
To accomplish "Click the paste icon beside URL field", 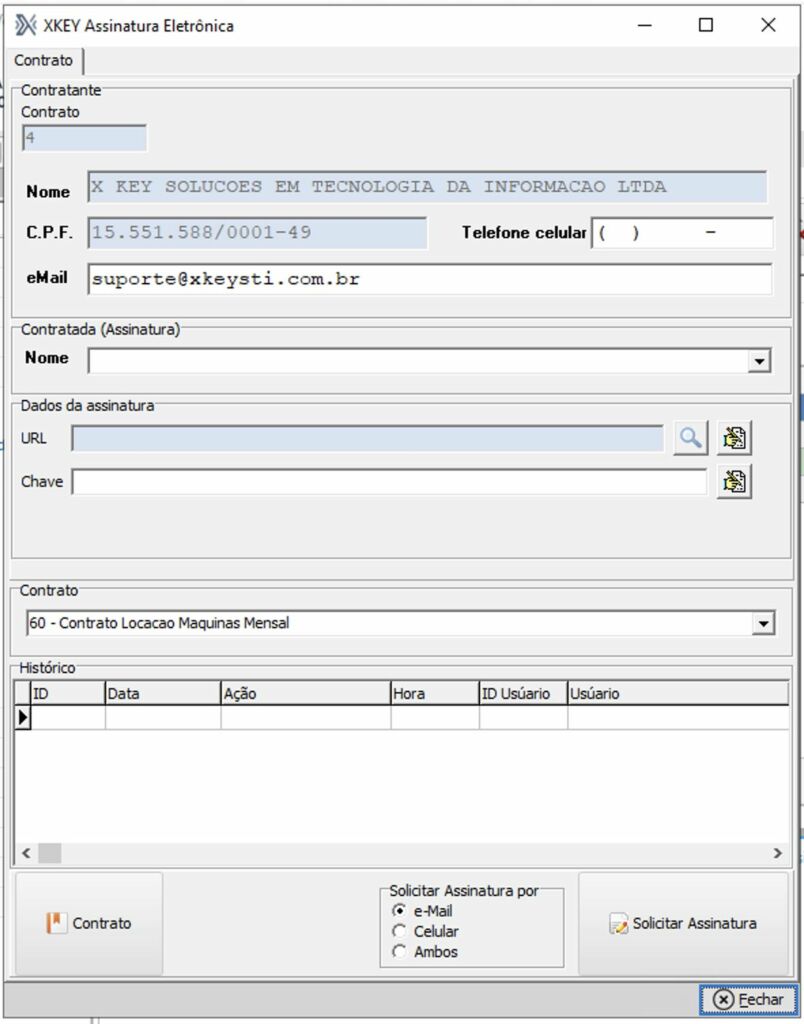I will point(734,438).
